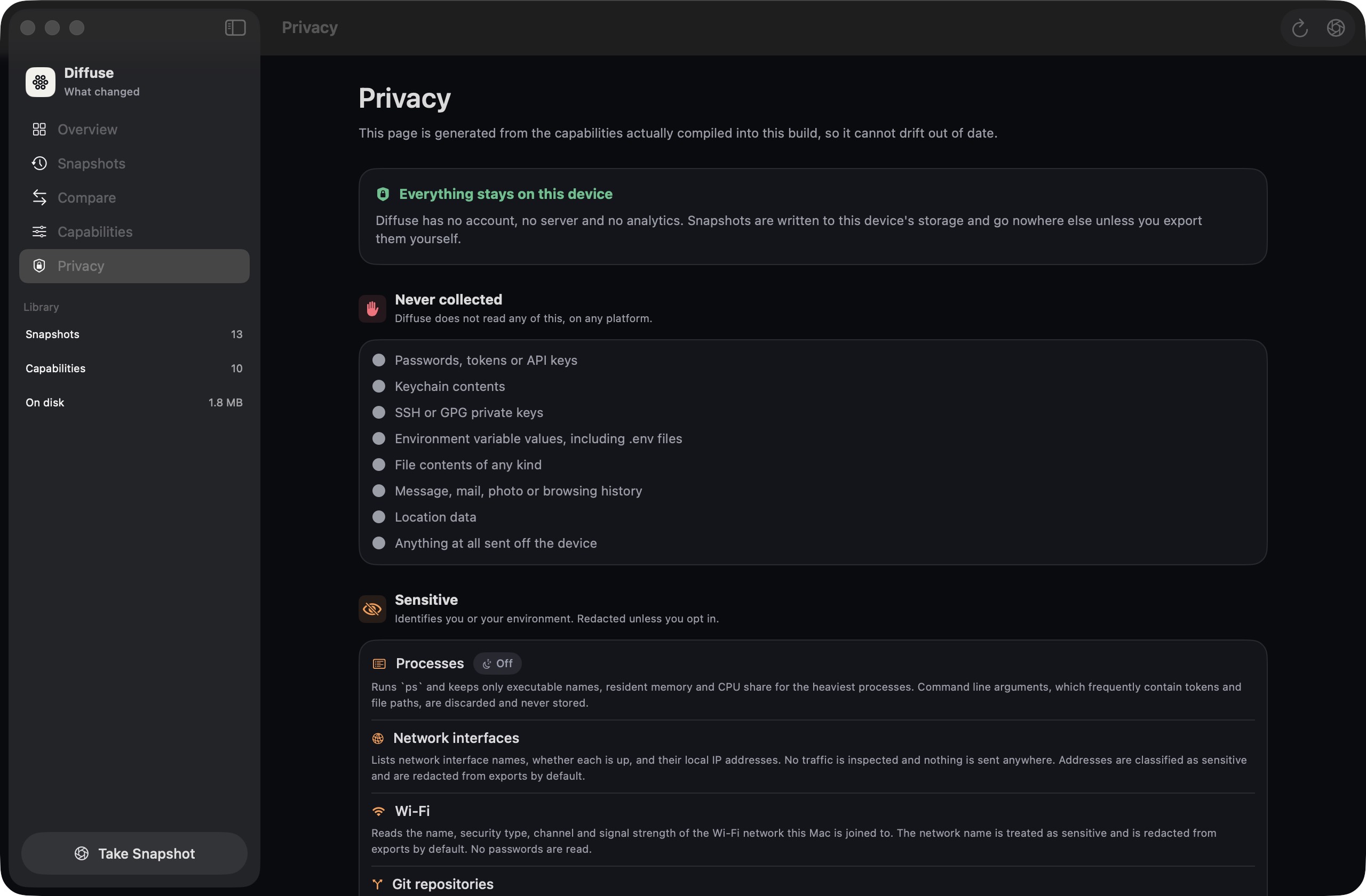Screen dimensions: 1366x896
Task: Click the Library Capabilities count row
Action: (134, 369)
